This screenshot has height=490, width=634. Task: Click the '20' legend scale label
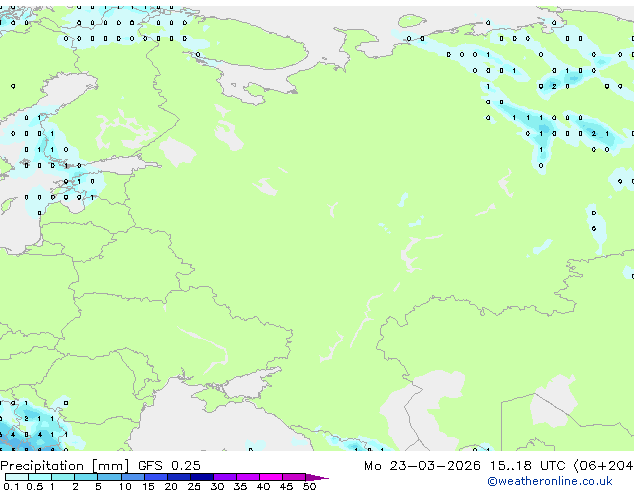pyautogui.click(x=171, y=486)
